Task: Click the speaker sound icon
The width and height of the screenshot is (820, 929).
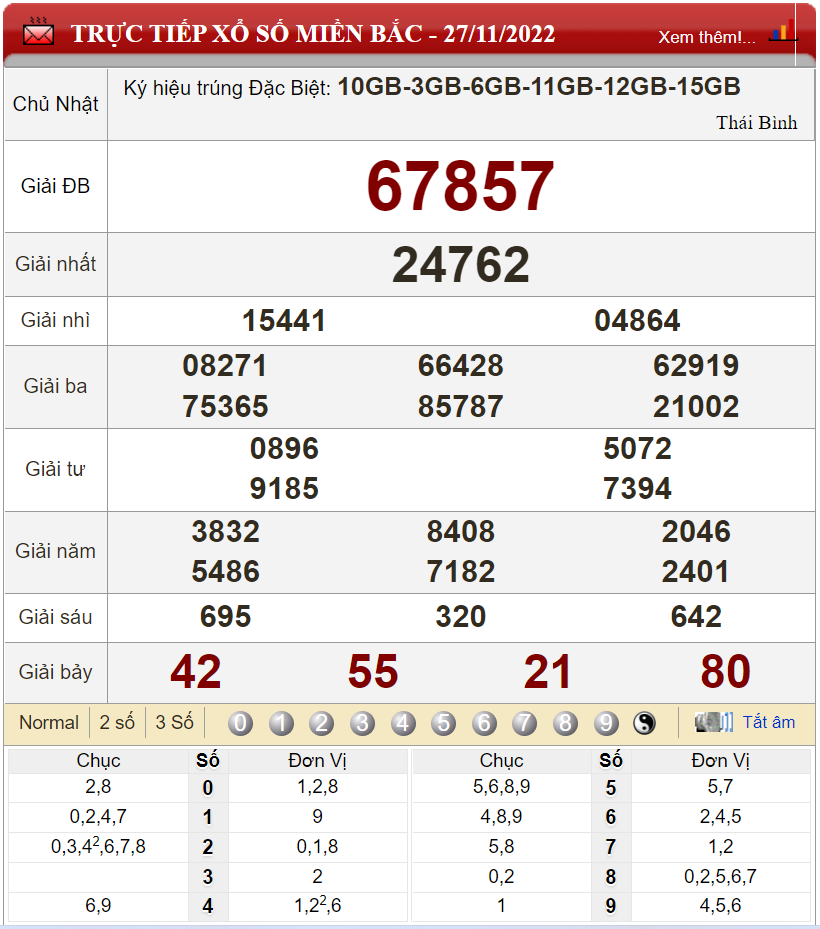Action: (714, 722)
